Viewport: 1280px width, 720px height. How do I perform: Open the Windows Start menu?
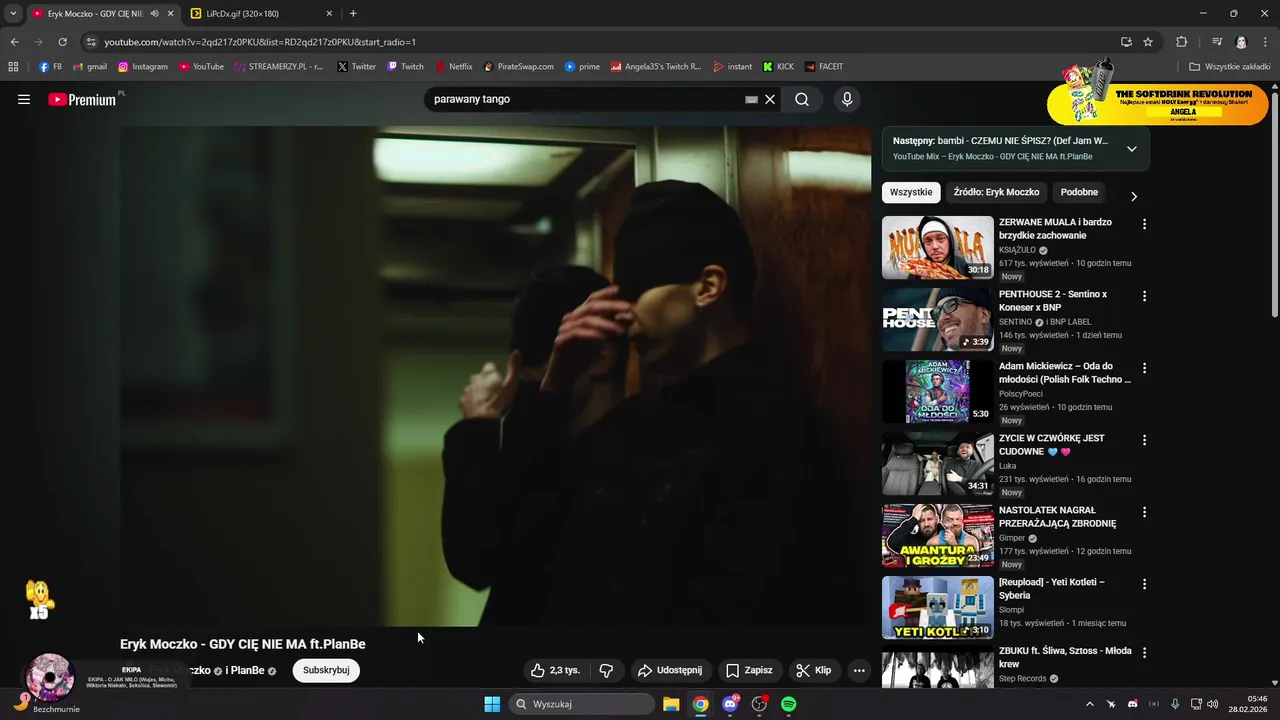492,704
